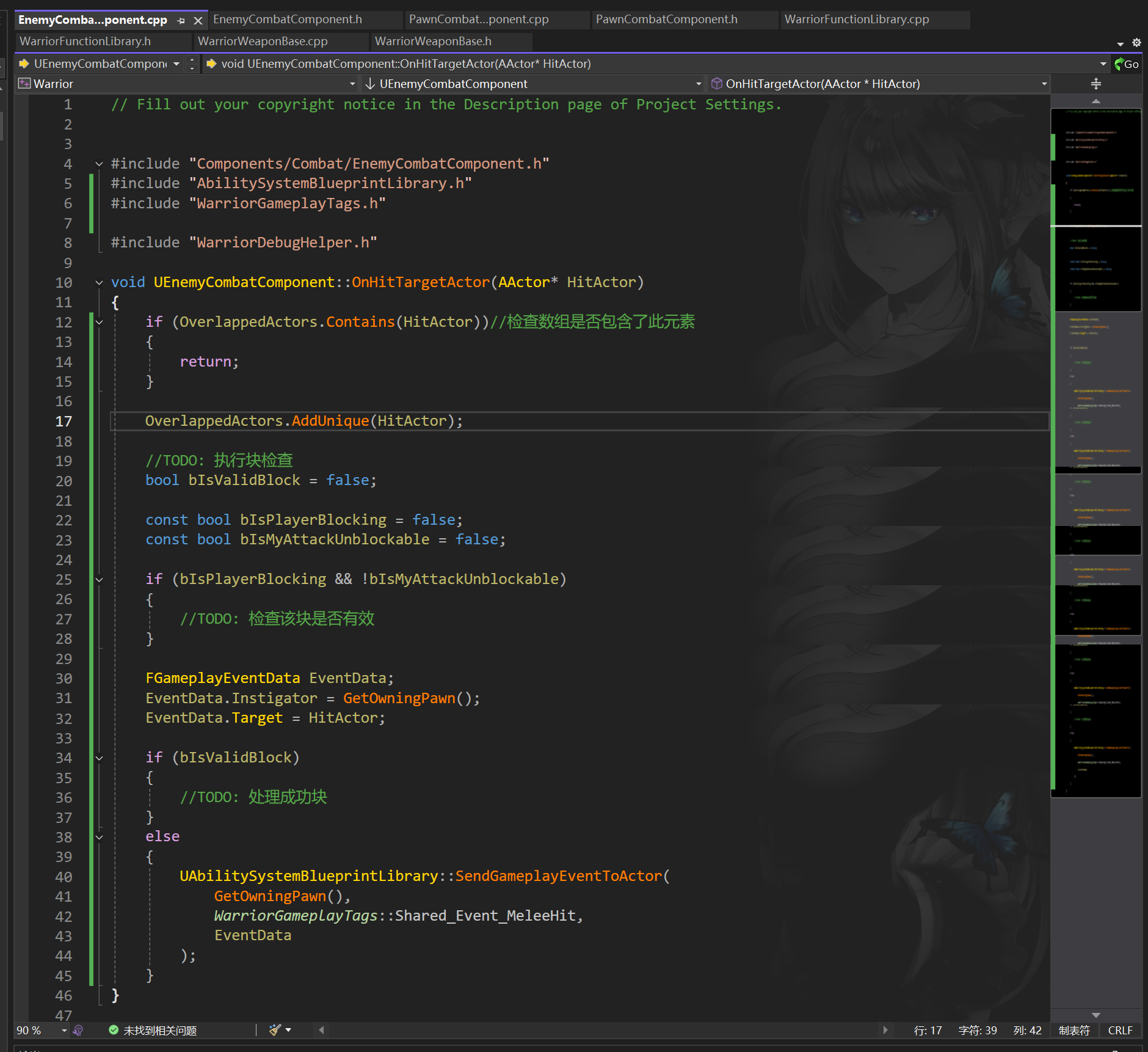The image size is (1148, 1052).
Task: Click line number 17 in the gutter
Action: tap(64, 422)
